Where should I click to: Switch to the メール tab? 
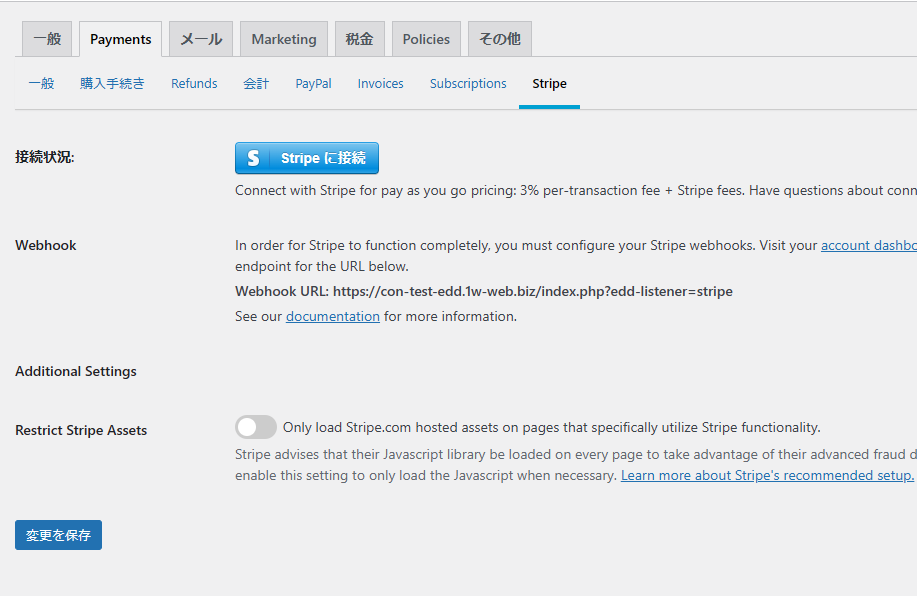[x=201, y=39]
